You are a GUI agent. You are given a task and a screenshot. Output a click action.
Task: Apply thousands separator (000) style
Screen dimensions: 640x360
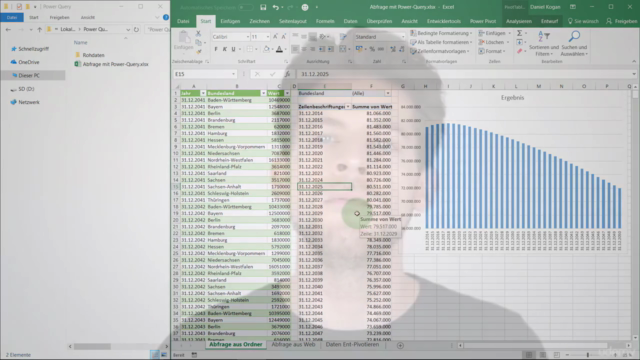coord(380,49)
